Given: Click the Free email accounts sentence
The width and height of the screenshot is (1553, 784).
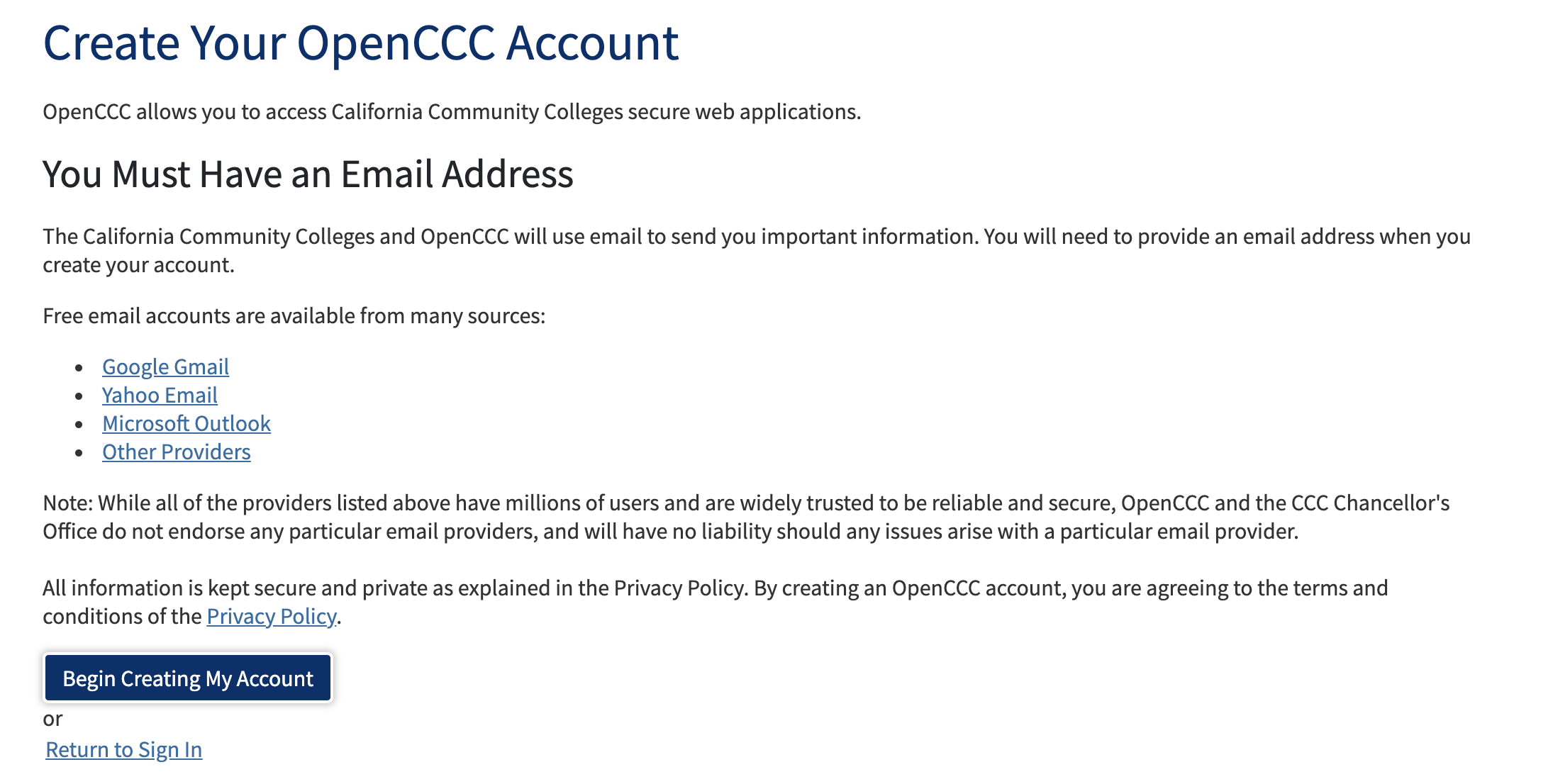Looking at the screenshot, I should 294,315.
